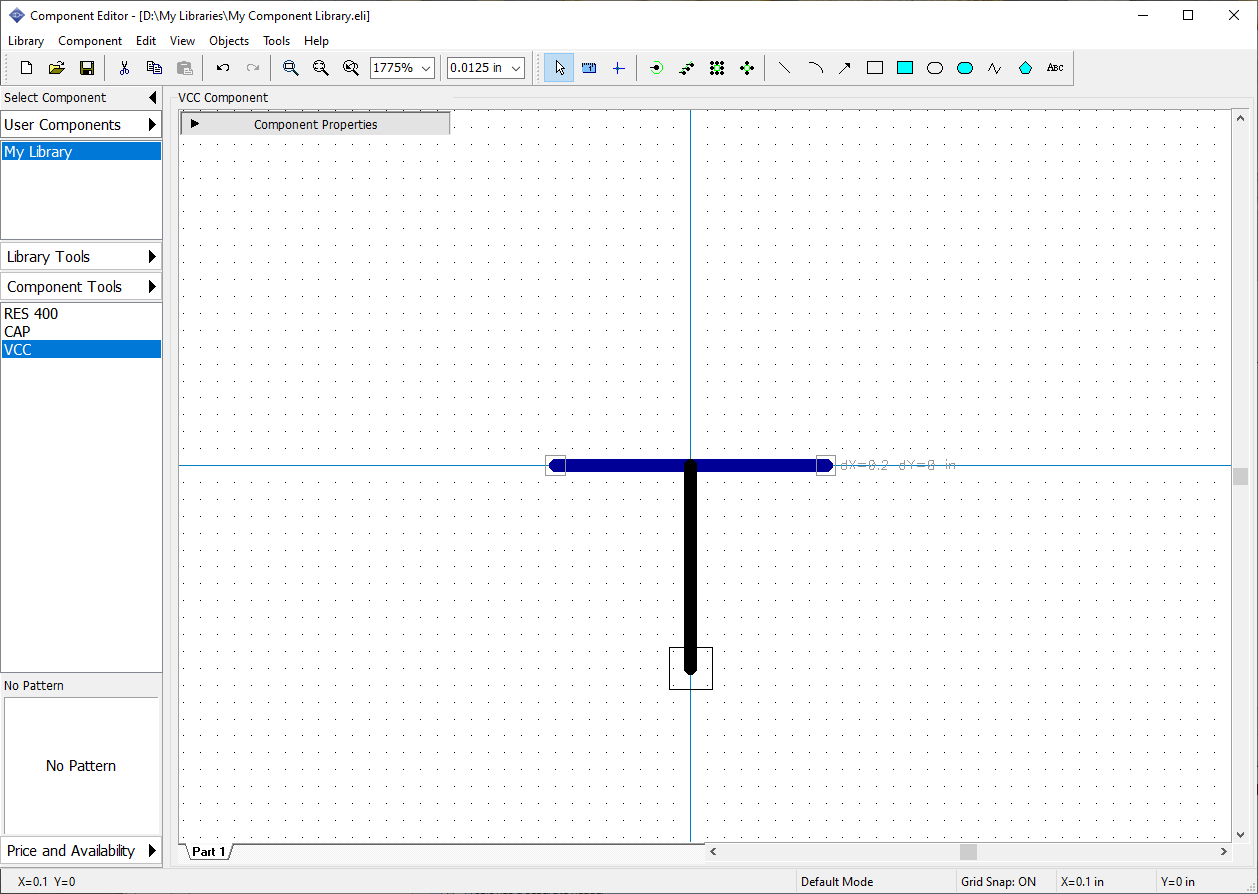
Task: Open the 1775% zoom level dropdown
Action: [x=426, y=68]
